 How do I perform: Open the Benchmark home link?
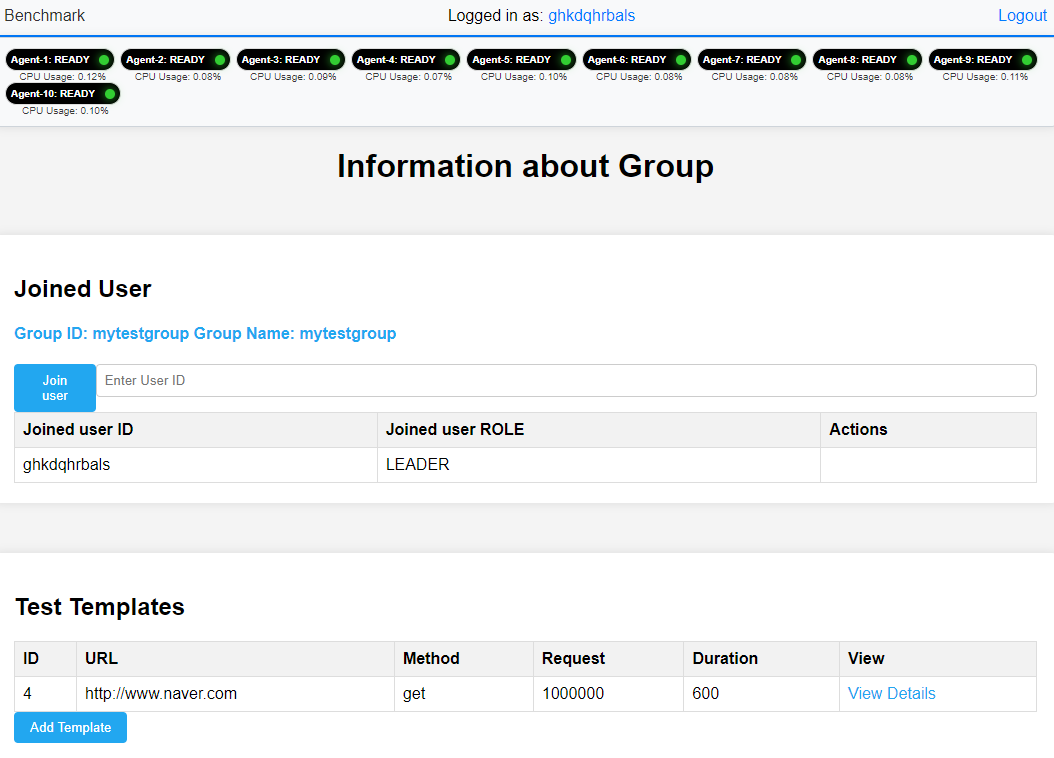click(44, 15)
